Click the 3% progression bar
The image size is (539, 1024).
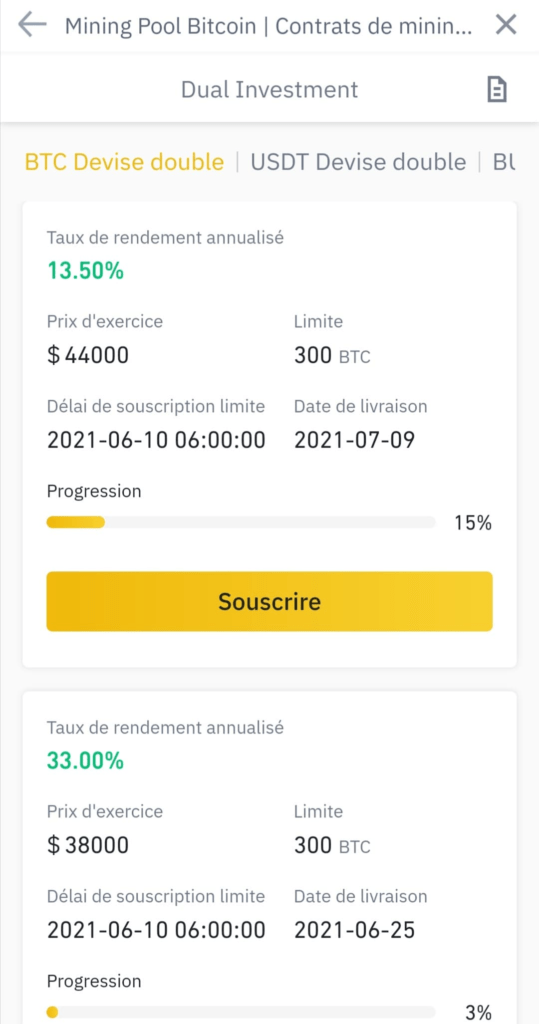click(x=240, y=1012)
